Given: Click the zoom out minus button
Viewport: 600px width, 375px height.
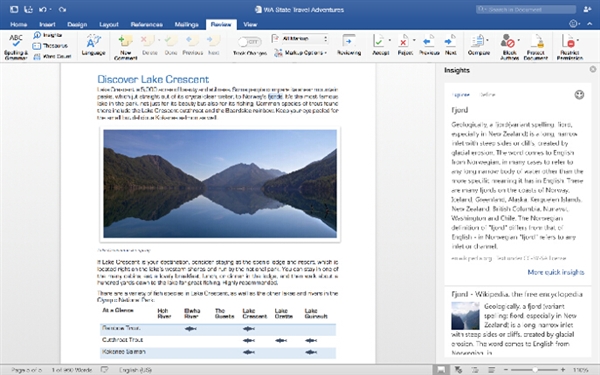Looking at the screenshot, I should [x=505, y=370].
